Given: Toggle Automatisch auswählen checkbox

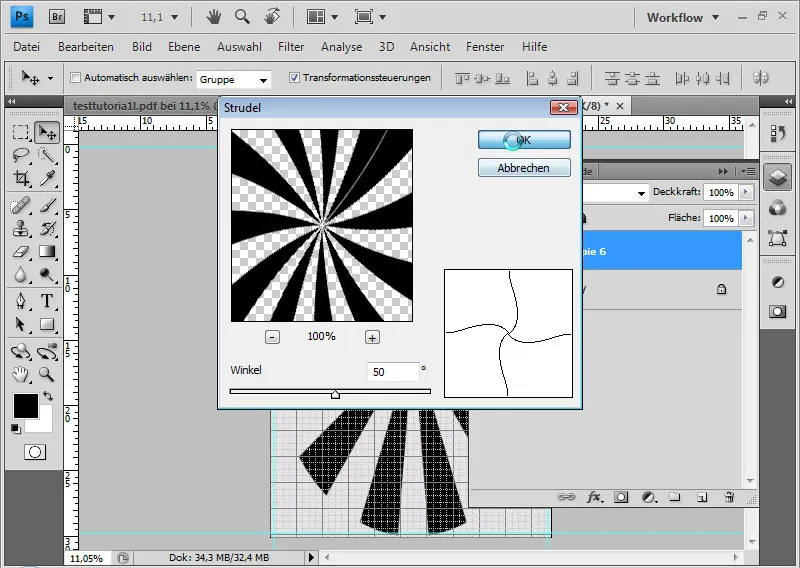Looking at the screenshot, I should [76, 78].
